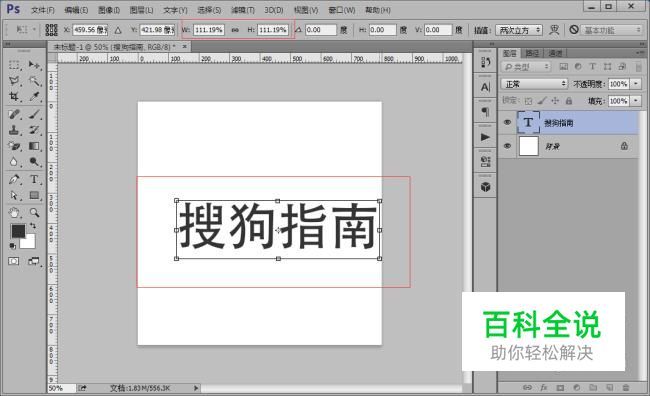Select the Clone Stamp tool

tap(14, 130)
